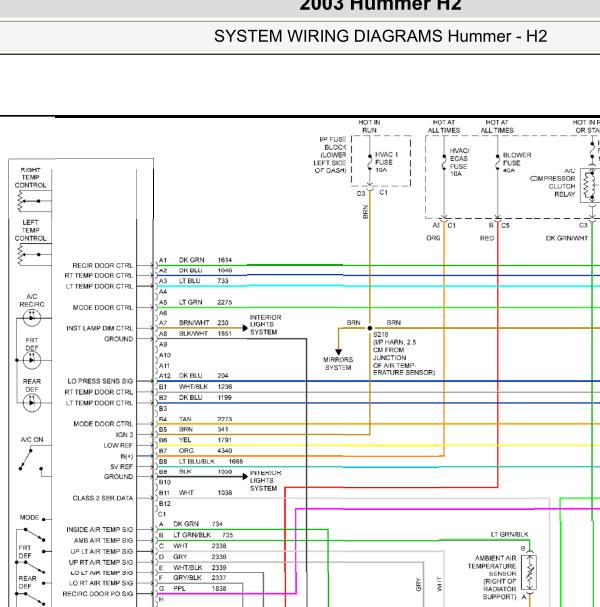
Task: Select the 'UP RT AIR TEMP SIG' label
Action: [x=101, y=562]
